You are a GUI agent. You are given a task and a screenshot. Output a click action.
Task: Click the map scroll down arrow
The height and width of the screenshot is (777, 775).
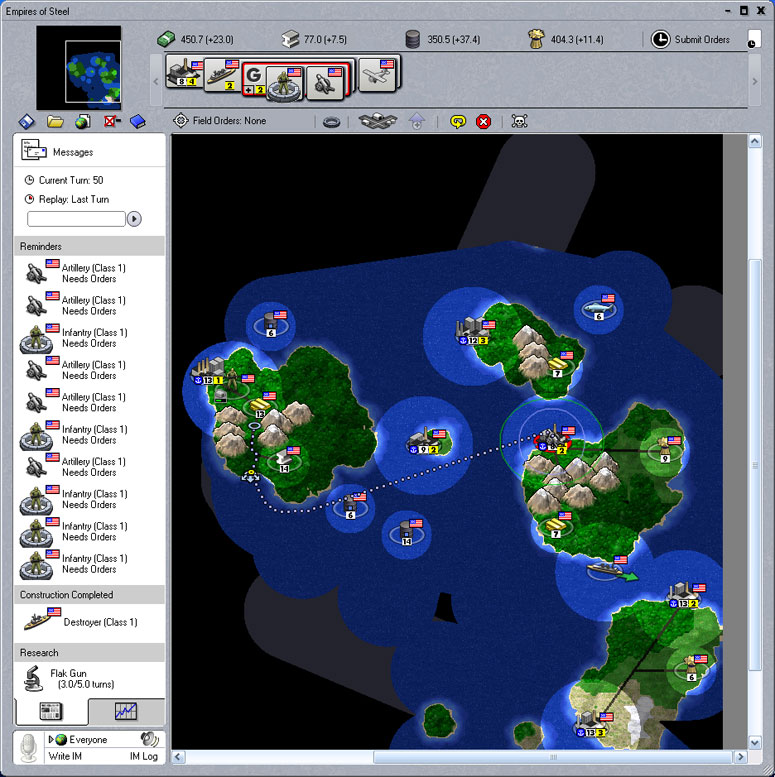754,742
